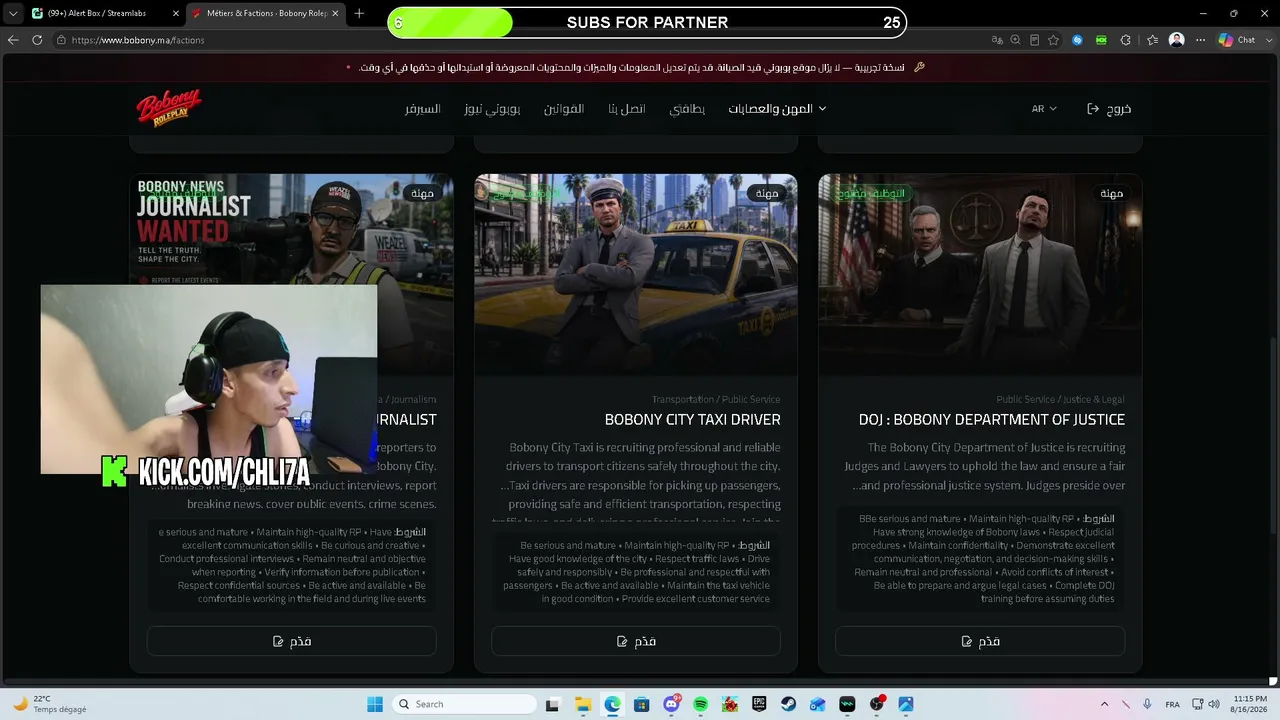The width and height of the screenshot is (1280, 720).
Task: Focus the address bar with bobony.ma/factions
Action: (520, 40)
